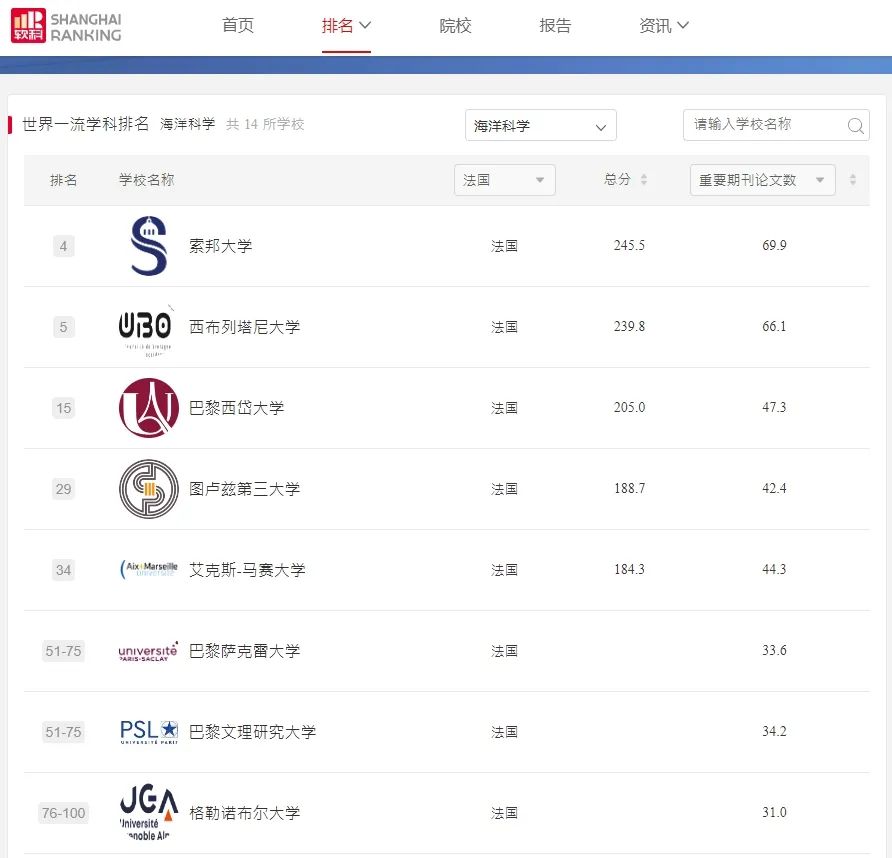Click indicator value 66.1
892x858 pixels.
774,326
